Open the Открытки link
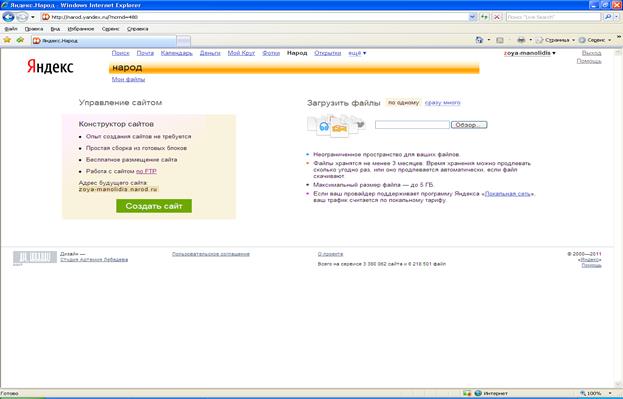The width and height of the screenshot is (623, 399). click(328, 53)
